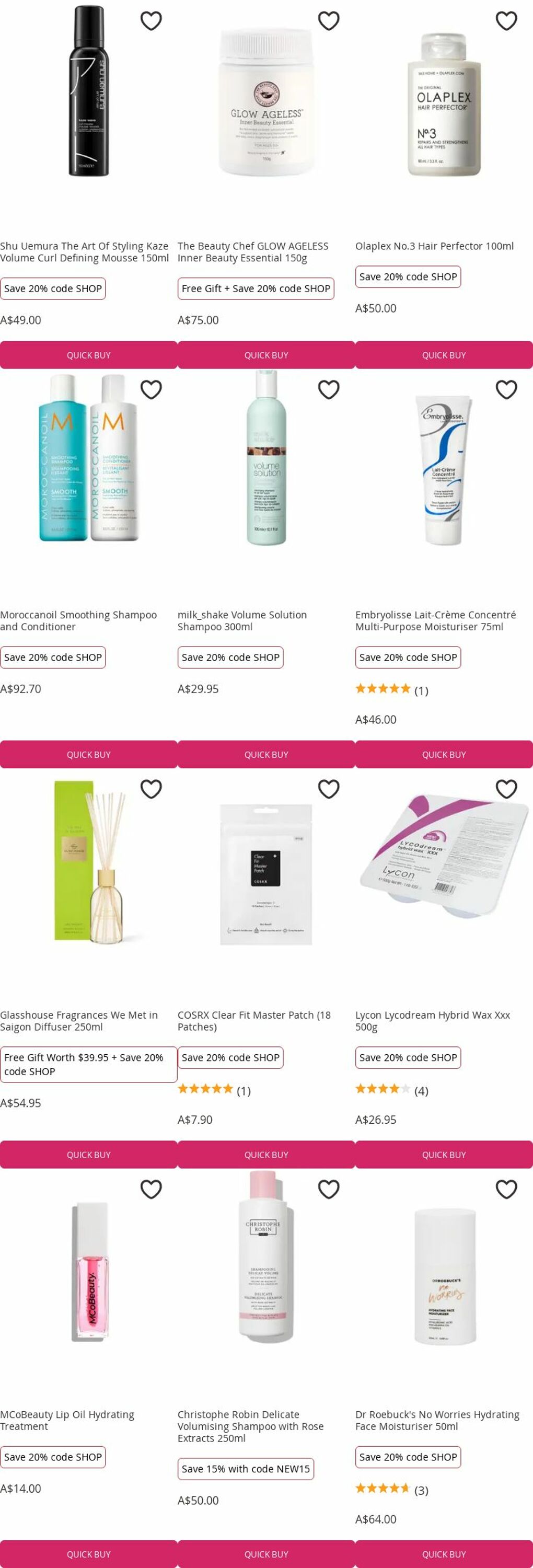The width and height of the screenshot is (533, 1568).
Task: Open Christophe Robin Delicate Volumising Shampoo link
Action: (x=251, y=1426)
